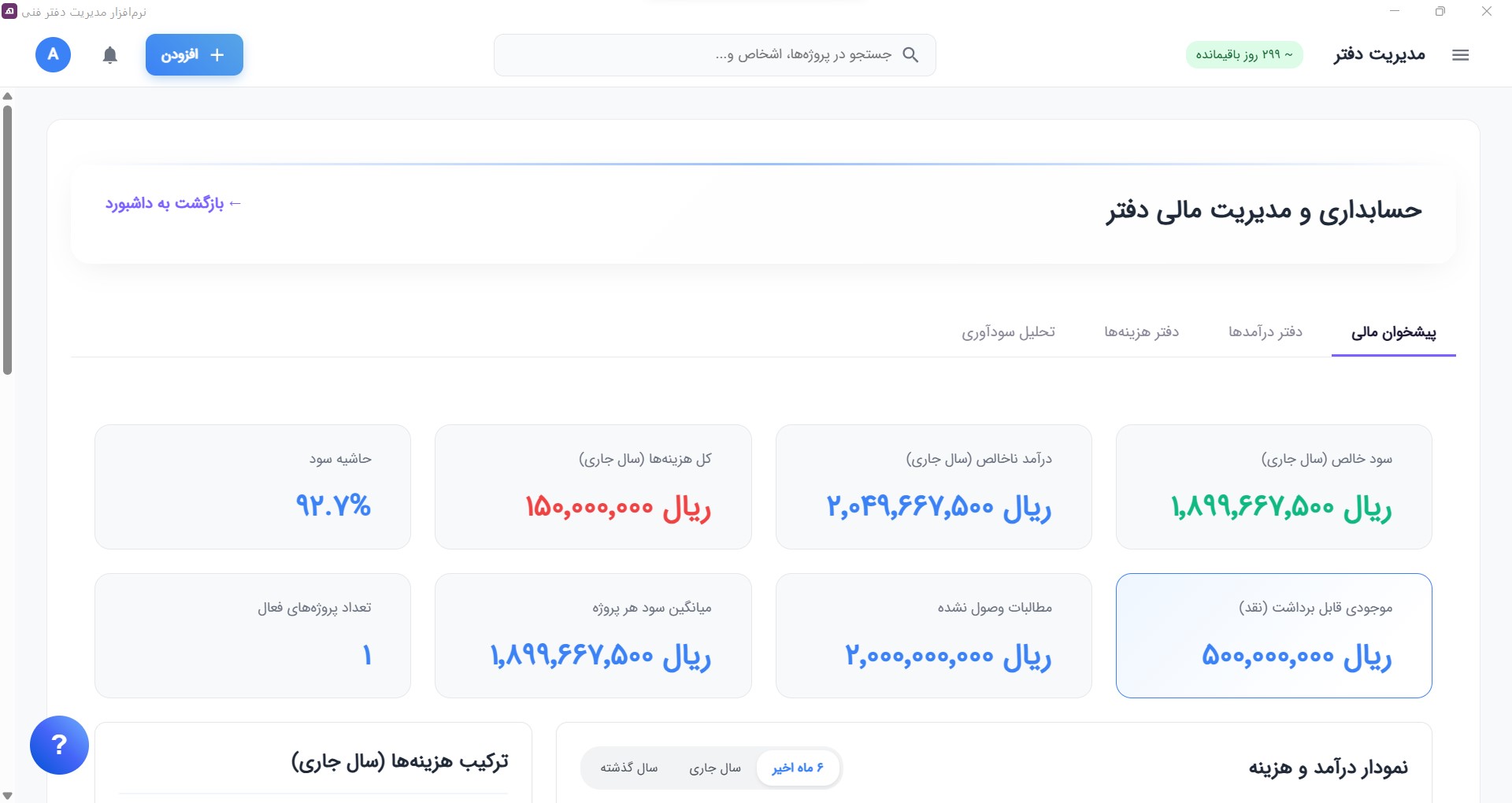Click the افزودن button
This screenshot has height=803, width=1512.
point(195,55)
